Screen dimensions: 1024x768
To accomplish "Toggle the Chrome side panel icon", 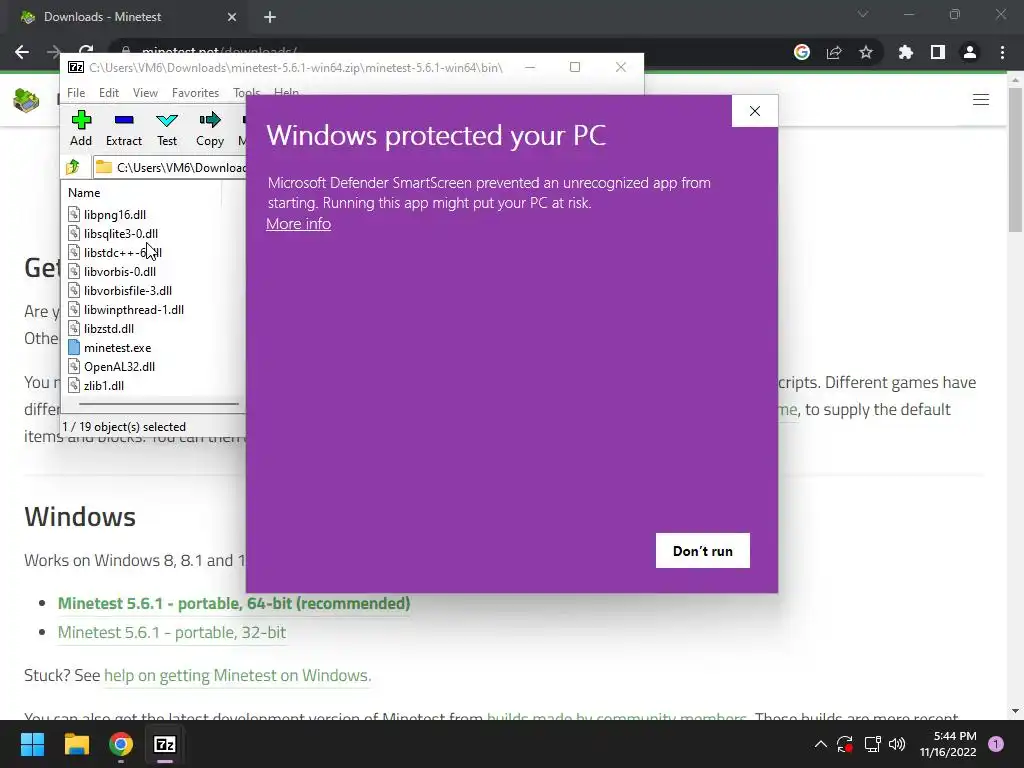I will [938, 52].
